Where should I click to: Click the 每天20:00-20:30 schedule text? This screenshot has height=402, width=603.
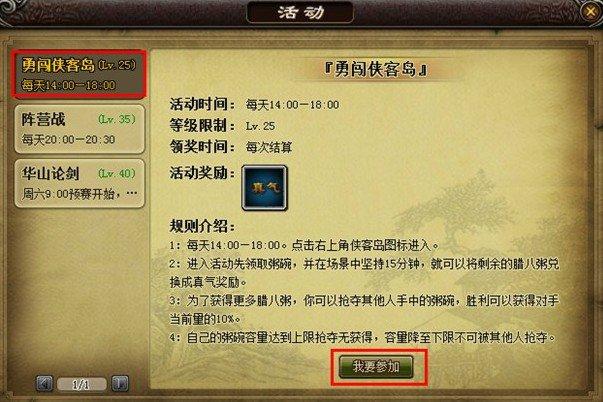coord(68,139)
